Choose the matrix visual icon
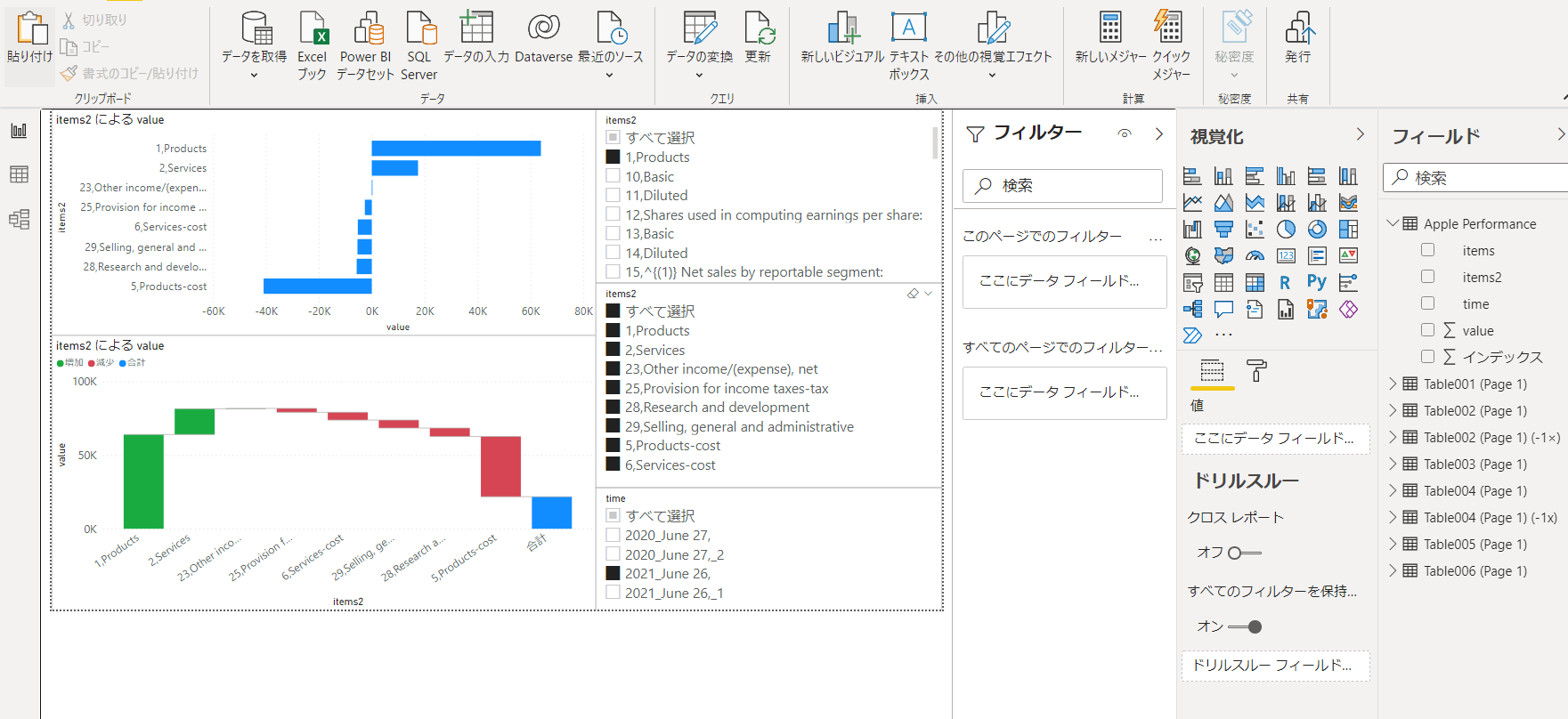The height and width of the screenshot is (719, 1568). 1255,283
